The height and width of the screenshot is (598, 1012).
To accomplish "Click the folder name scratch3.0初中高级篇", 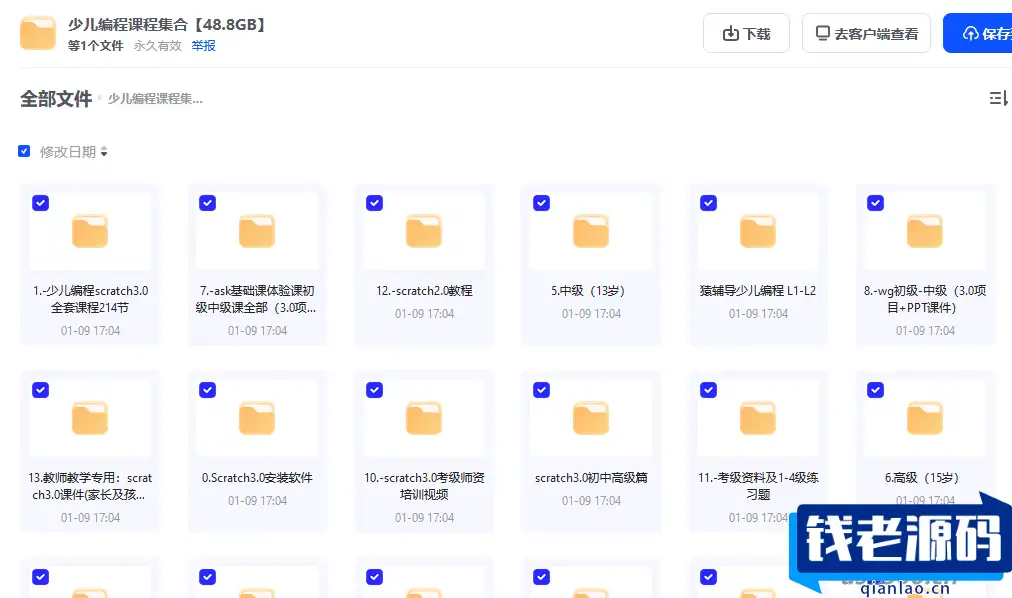I will click(591, 478).
